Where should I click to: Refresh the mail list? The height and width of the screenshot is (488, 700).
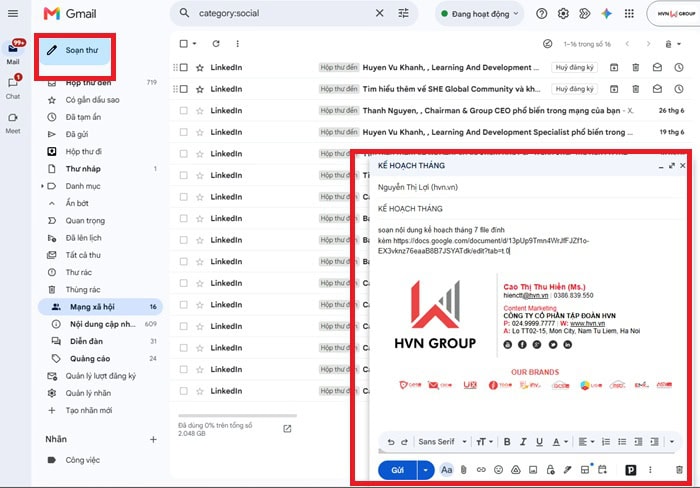(x=216, y=43)
